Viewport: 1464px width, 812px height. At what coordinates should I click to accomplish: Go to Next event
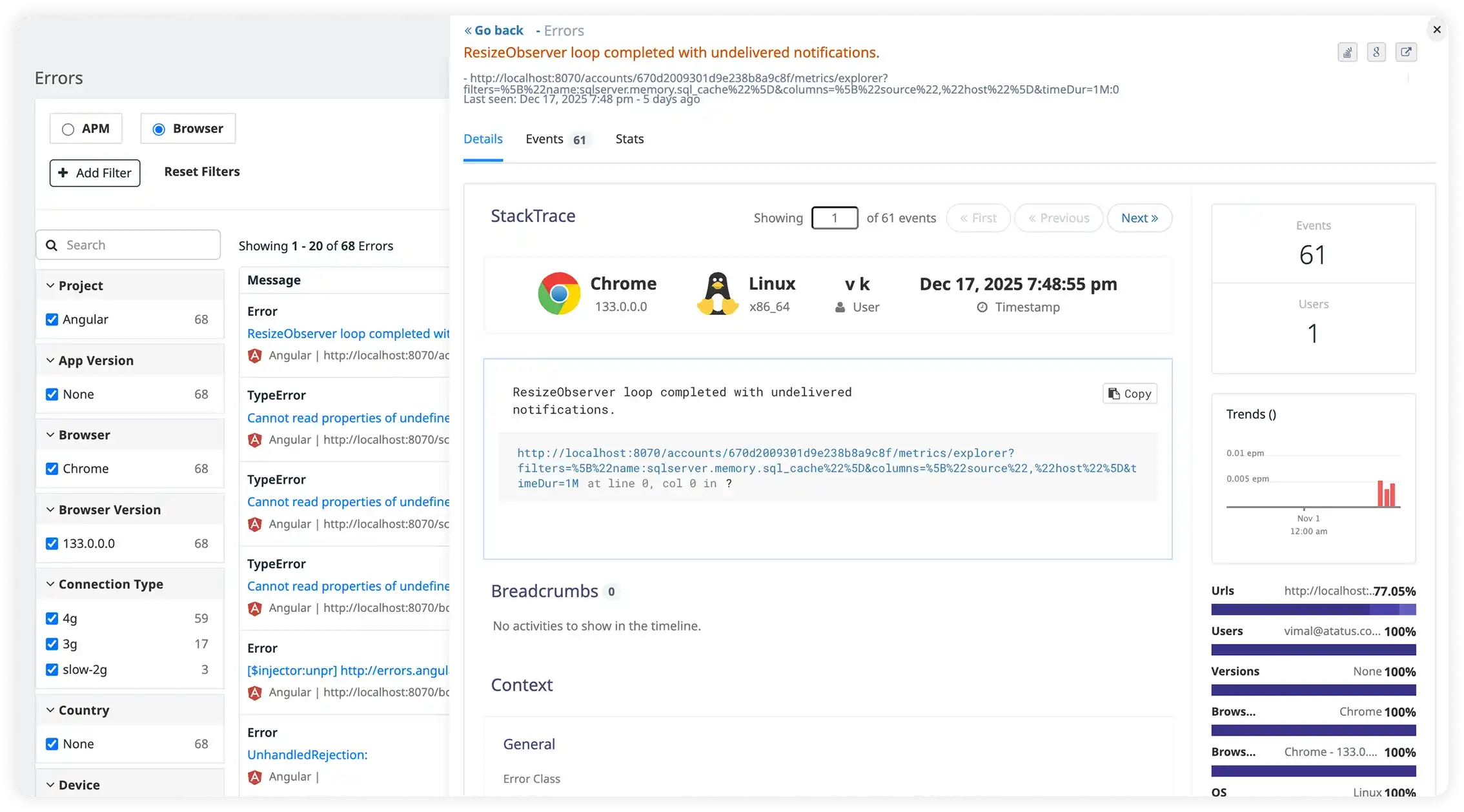pyautogui.click(x=1139, y=218)
